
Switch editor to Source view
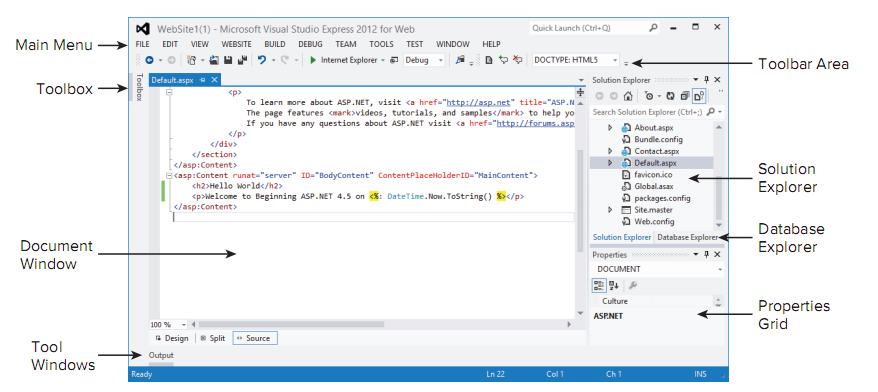pos(255,338)
